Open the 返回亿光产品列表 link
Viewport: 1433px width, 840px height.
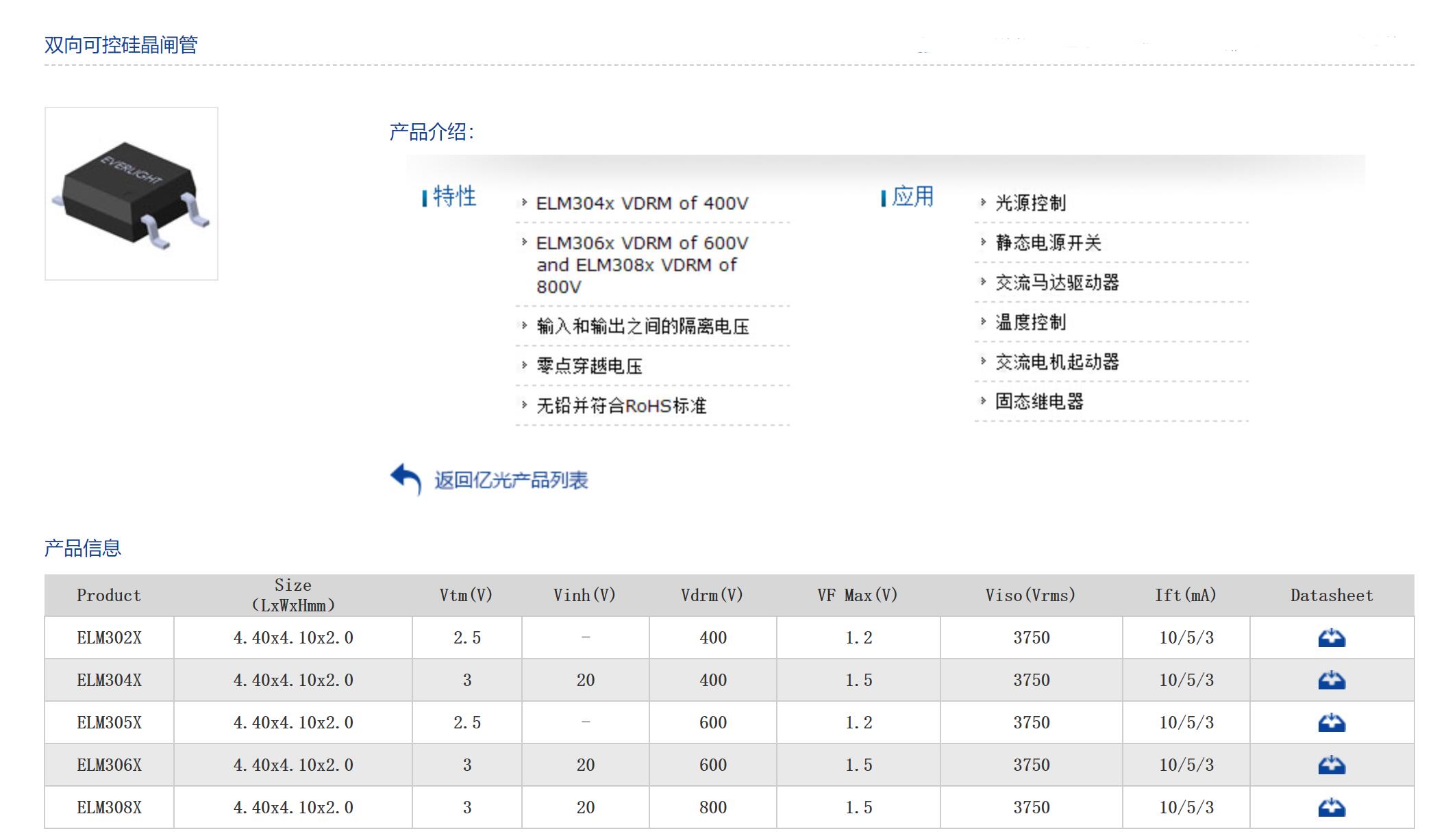pos(511,481)
